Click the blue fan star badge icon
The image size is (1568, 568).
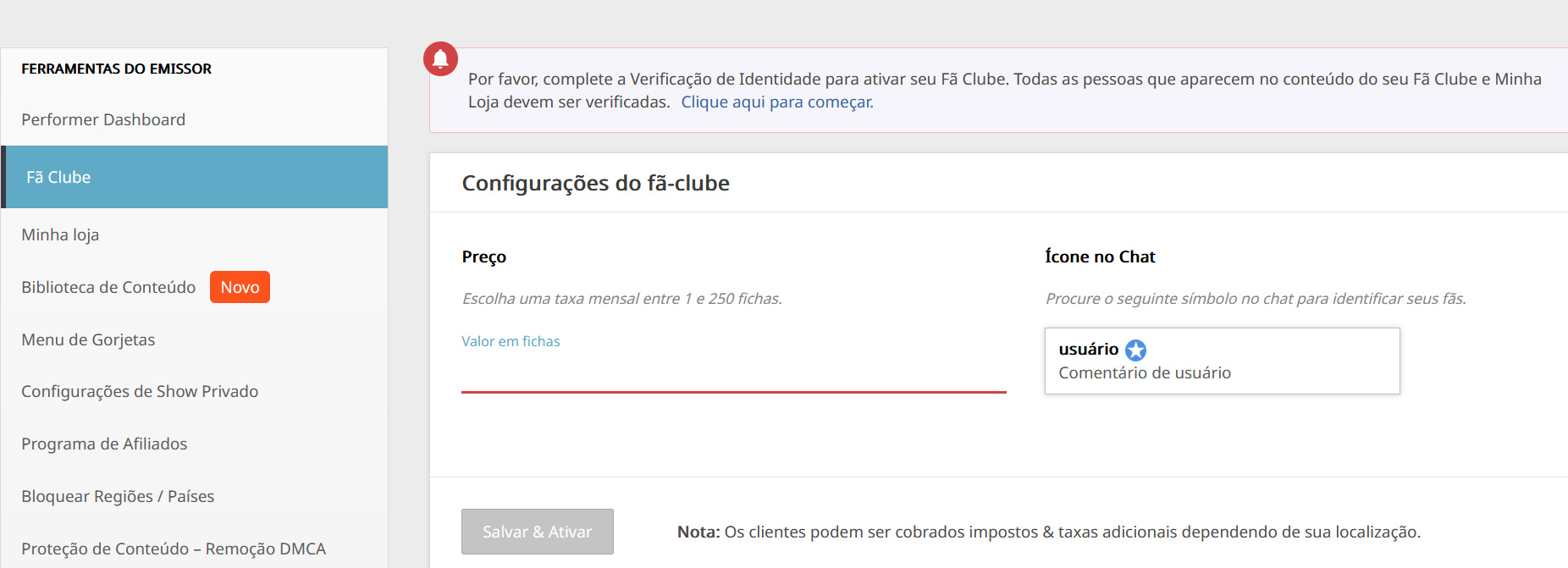(1135, 350)
